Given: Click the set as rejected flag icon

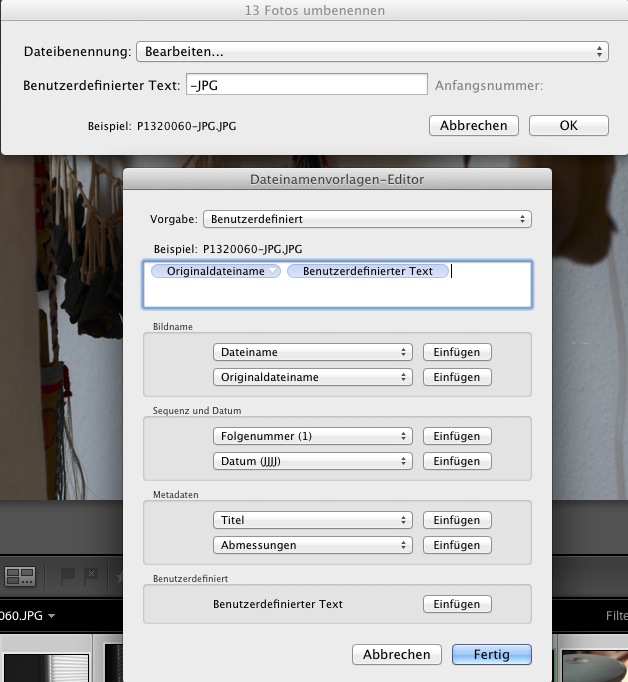Looking at the screenshot, I should click(91, 576).
